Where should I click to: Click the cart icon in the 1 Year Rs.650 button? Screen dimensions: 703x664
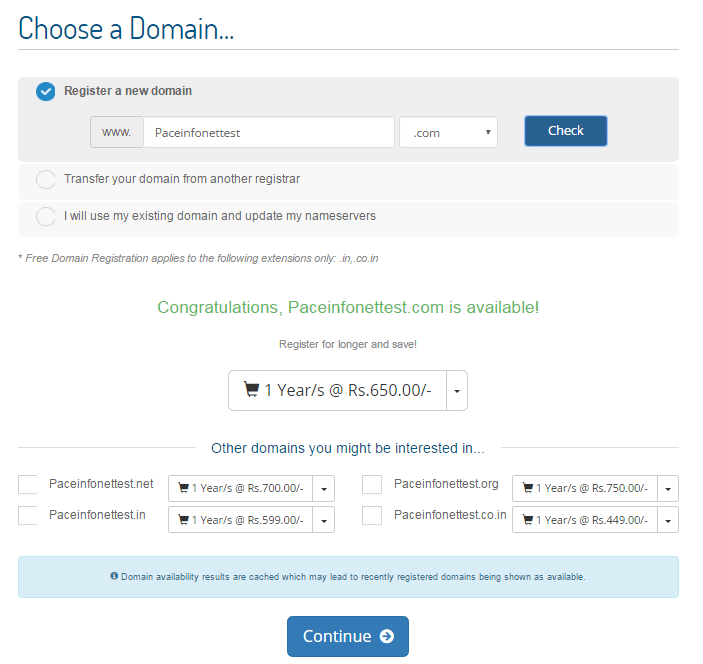[252, 391]
